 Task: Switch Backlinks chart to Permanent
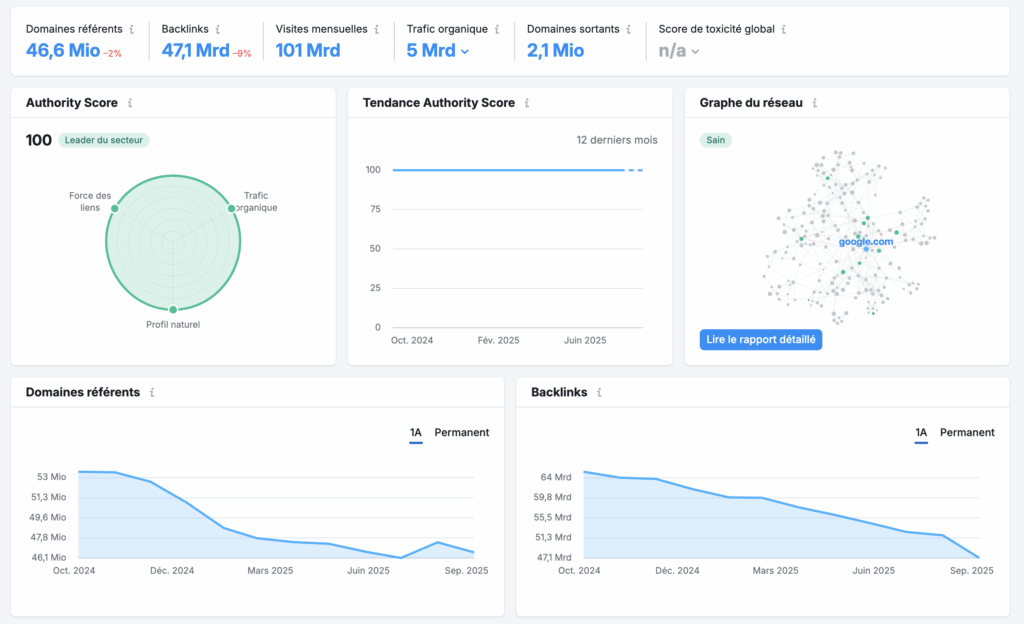(967, 433)
